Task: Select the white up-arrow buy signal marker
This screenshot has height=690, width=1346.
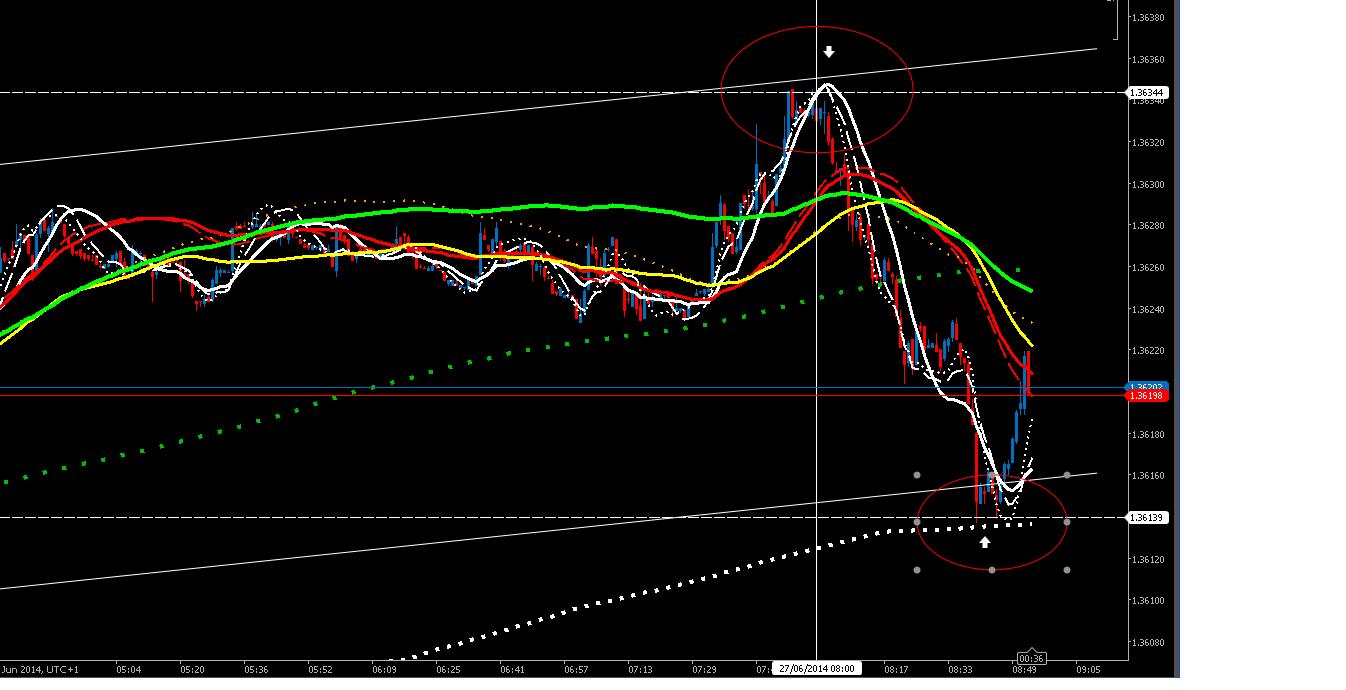Action: (x=986, y=541)
